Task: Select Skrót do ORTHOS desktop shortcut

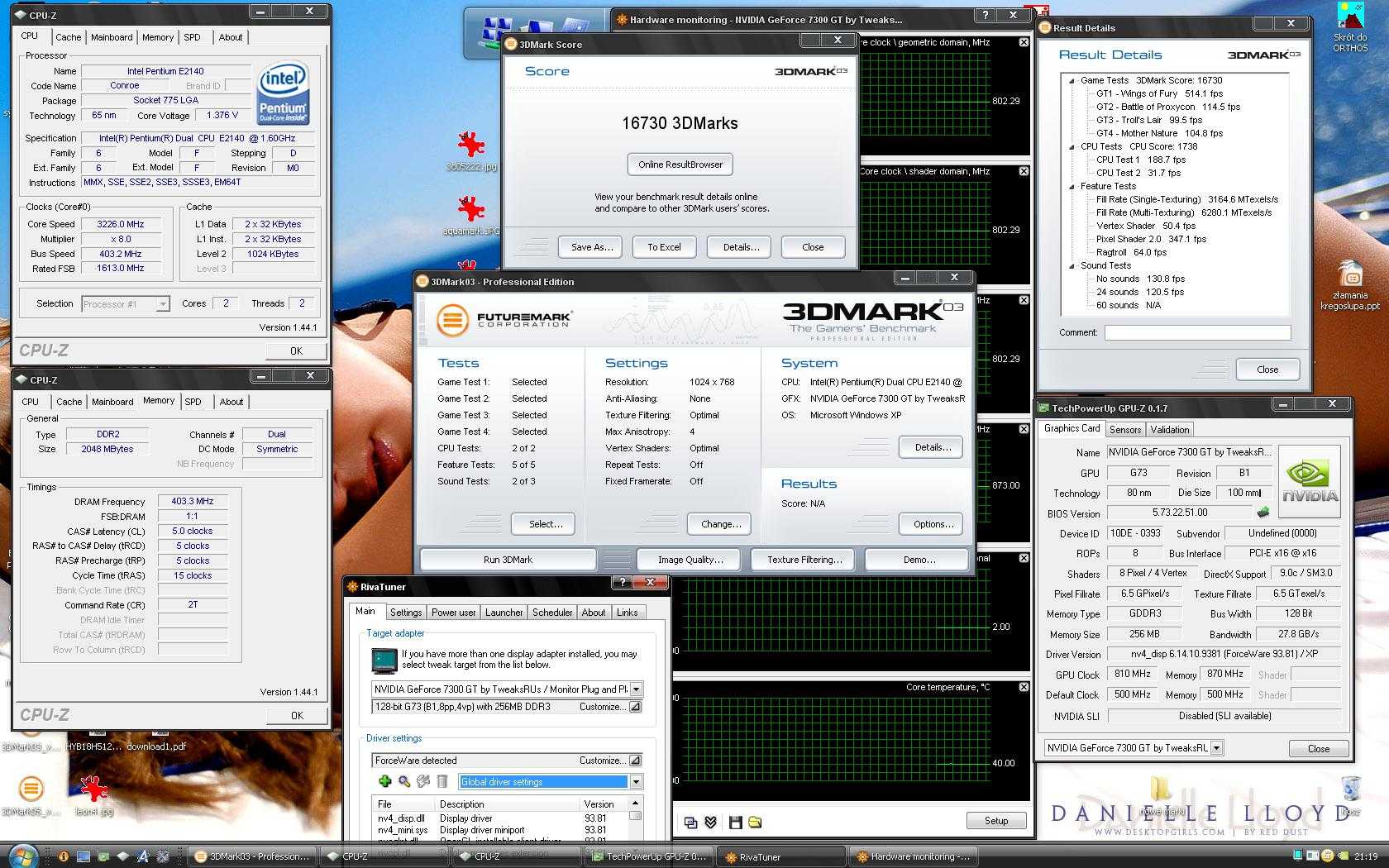Action: tap(1350, 27)
